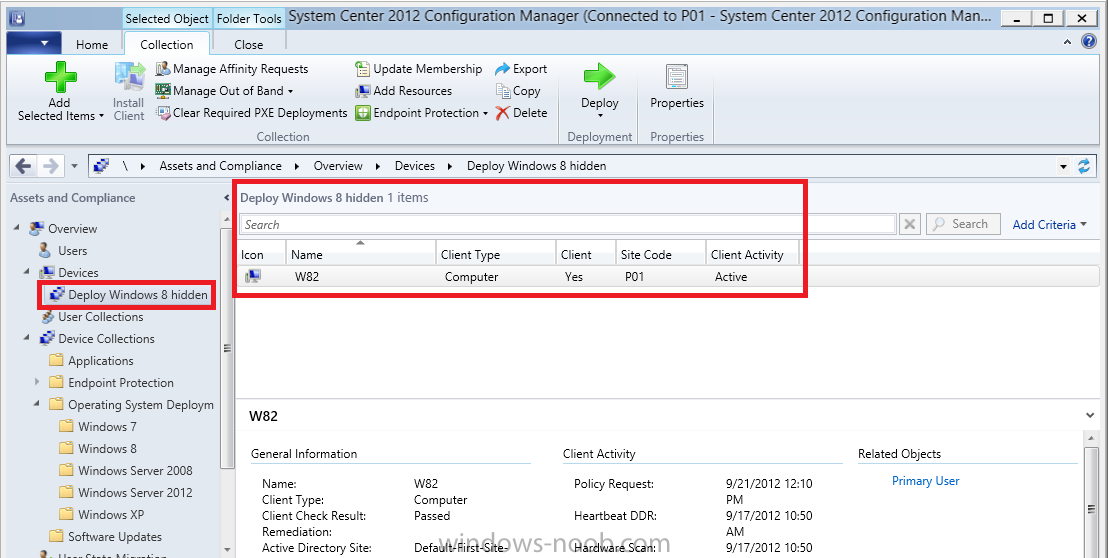This screenshot has height=558, width=1108.
Task: Click the Export command
Action: click(521, 69)
